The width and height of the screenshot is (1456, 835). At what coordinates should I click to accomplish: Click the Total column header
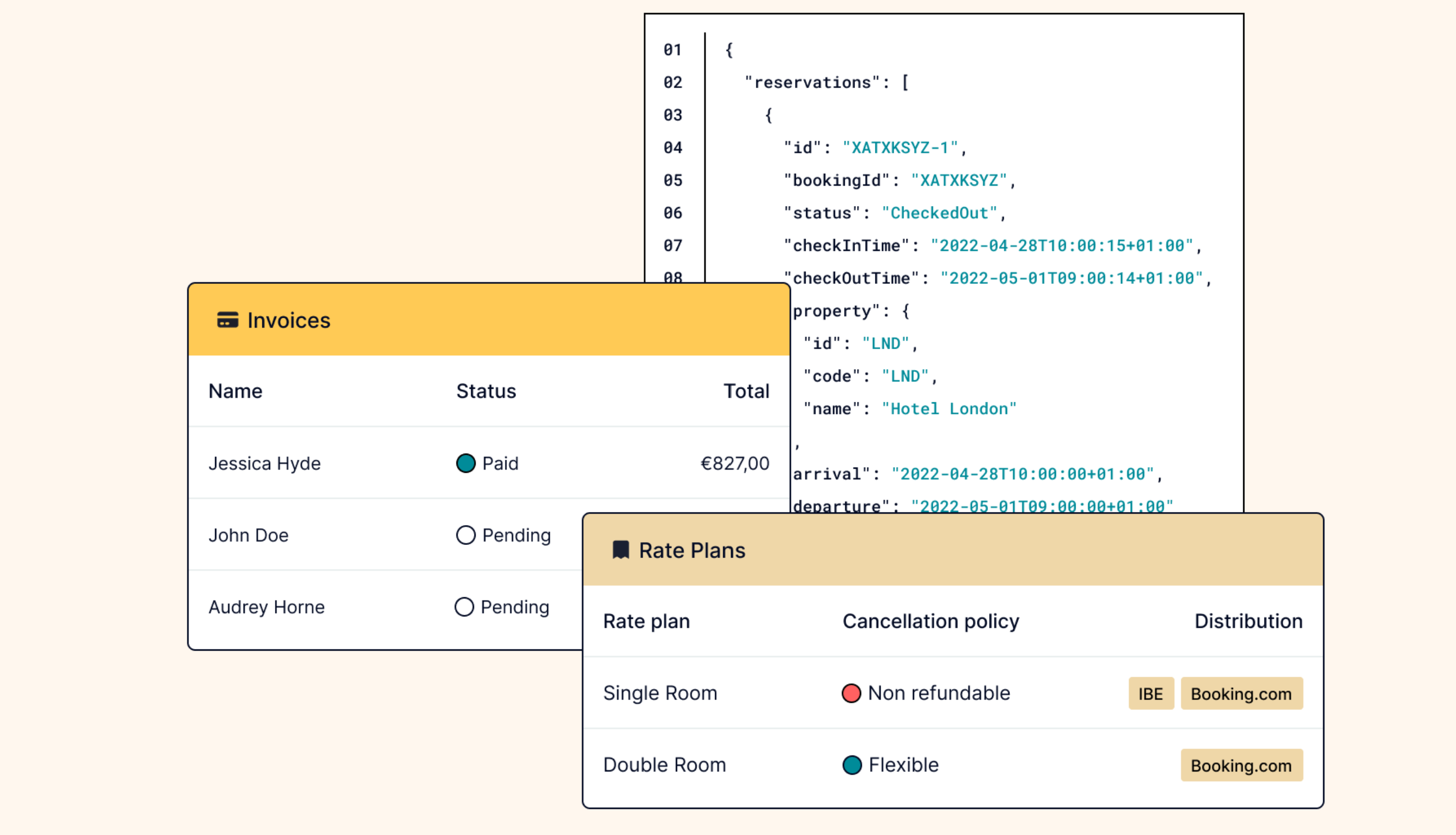(x=745, y=391)
